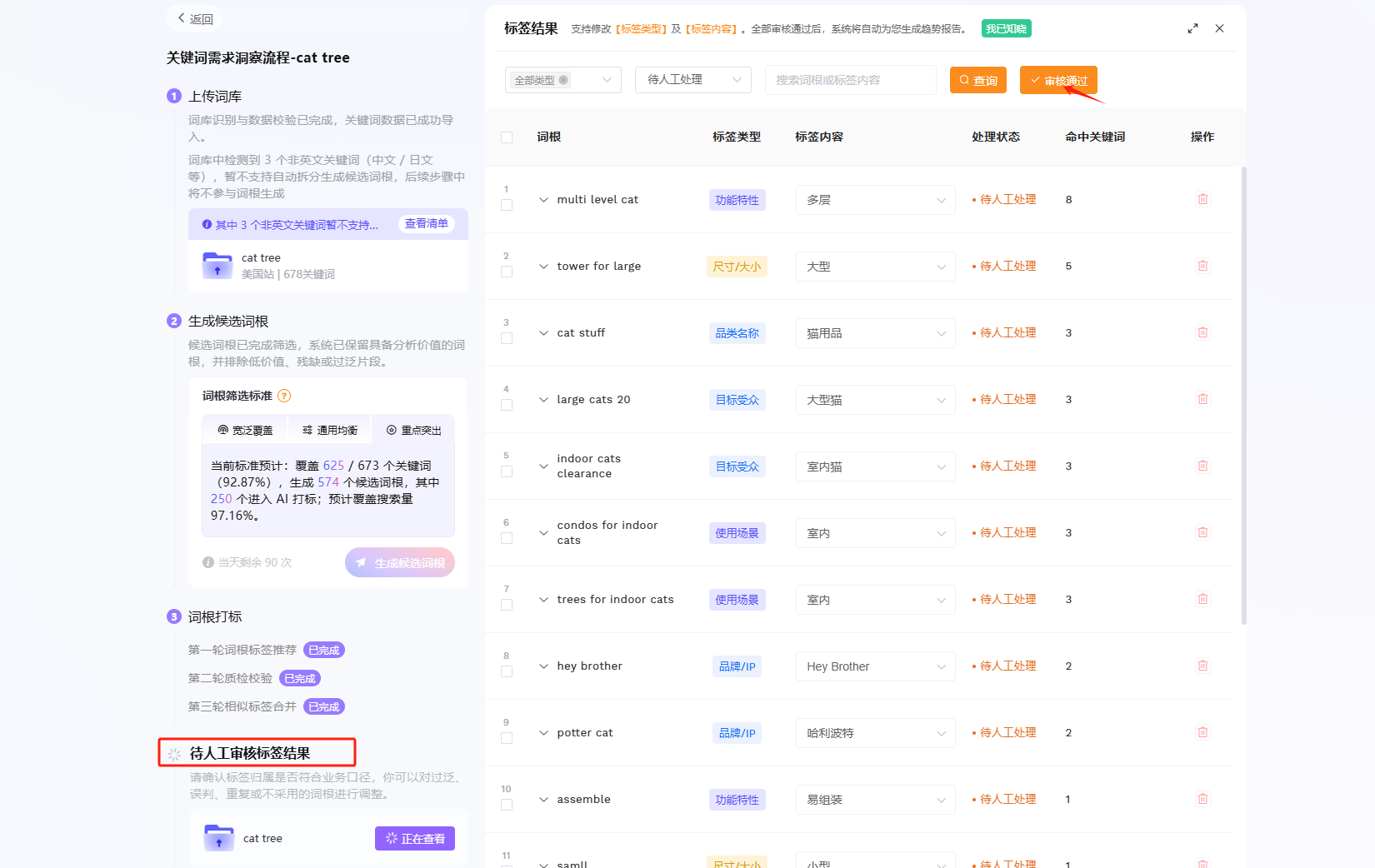Clear the 全部类型 tag with its x icon
The image size is (1375, 868).
[x=563, y=80]
